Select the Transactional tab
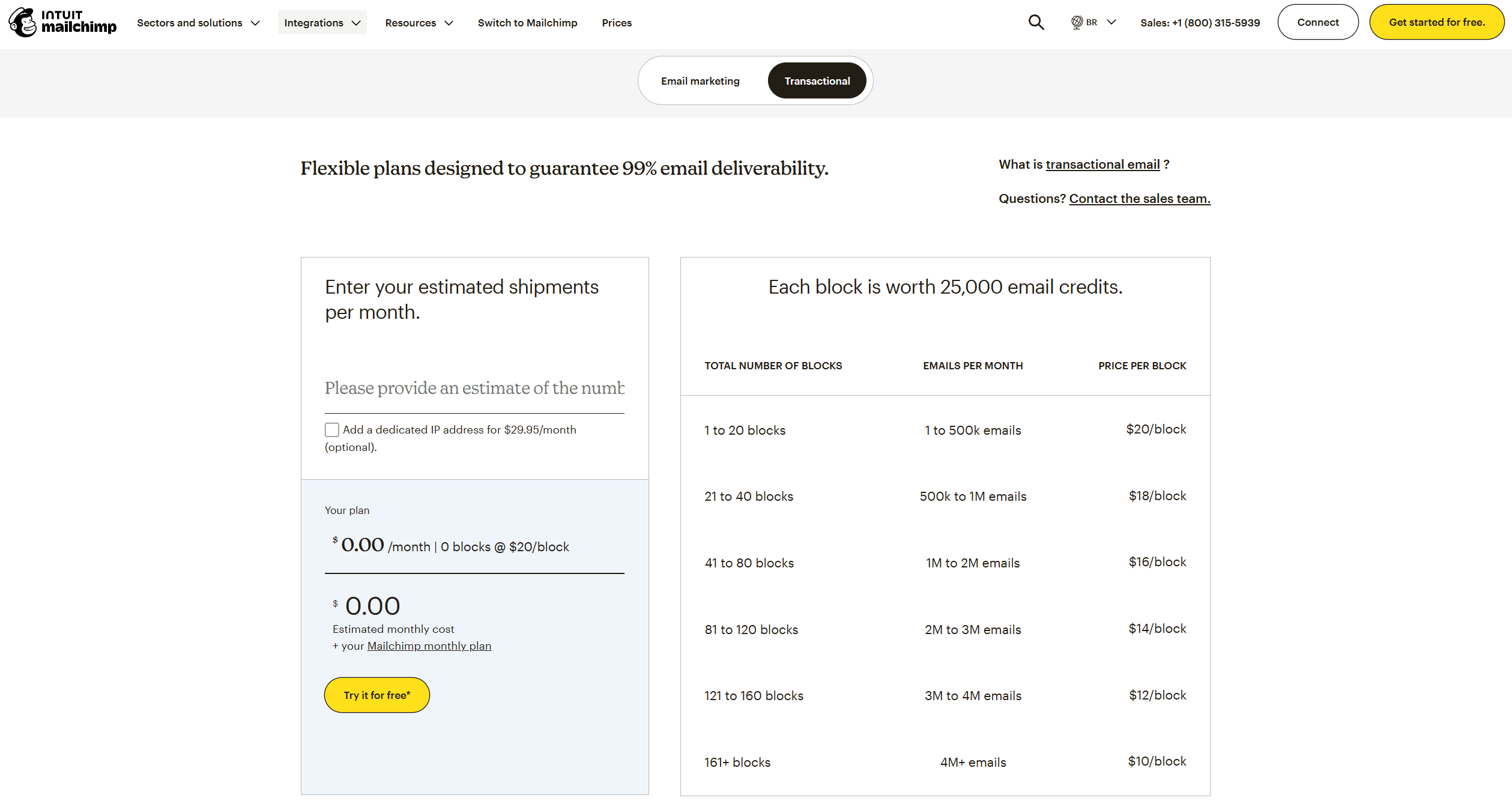The width and height of the screenshot is (1512, 810). (817, 80)
